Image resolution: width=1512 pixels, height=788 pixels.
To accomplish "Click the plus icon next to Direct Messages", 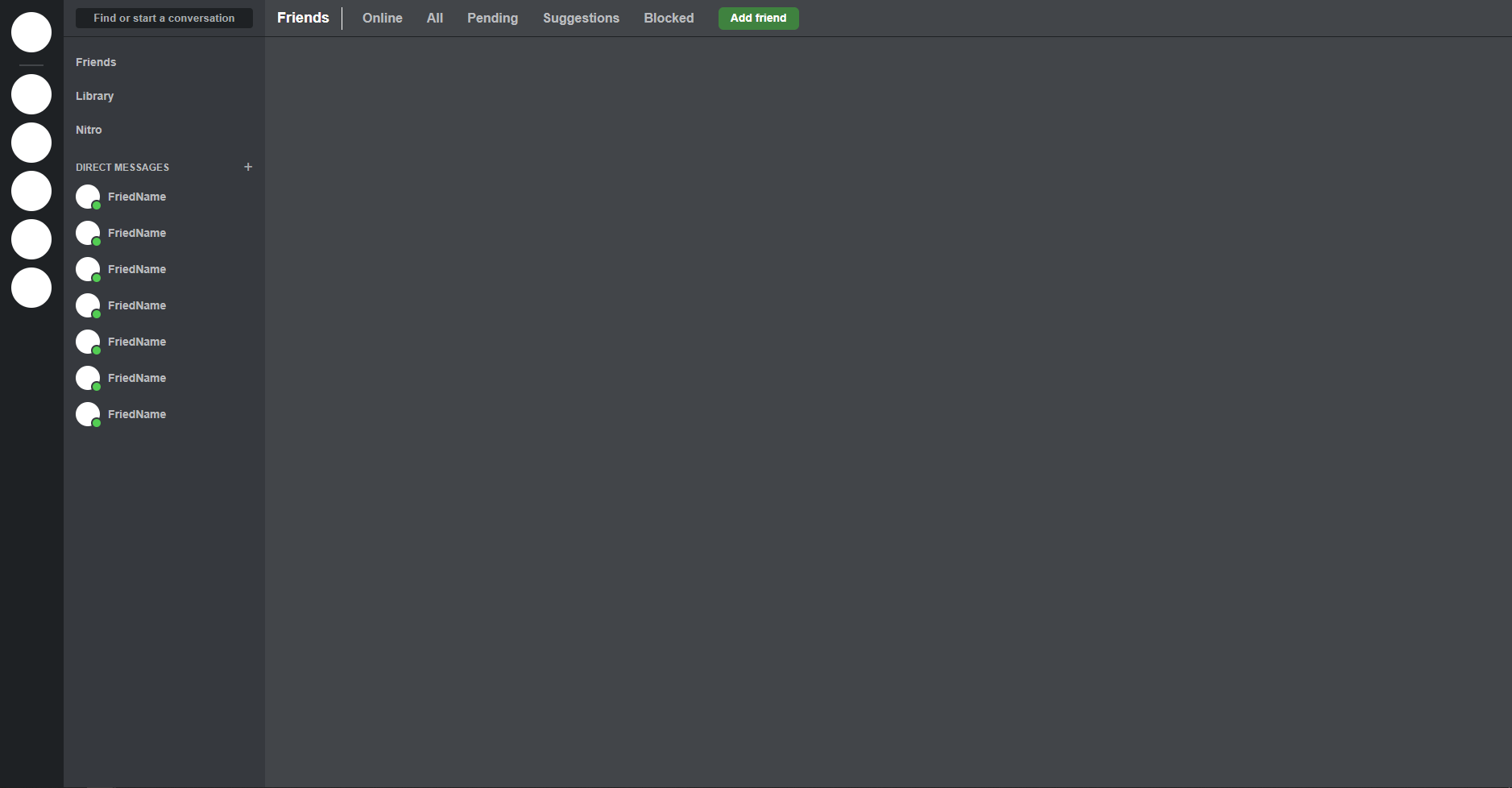I will click(x=248, y=167).
